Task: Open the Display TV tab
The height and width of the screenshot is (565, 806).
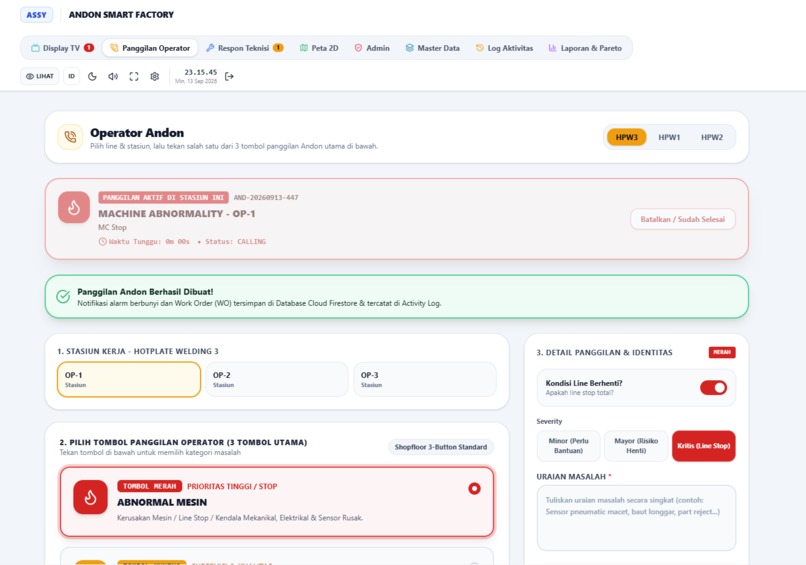Action: (x=62, y=48)
